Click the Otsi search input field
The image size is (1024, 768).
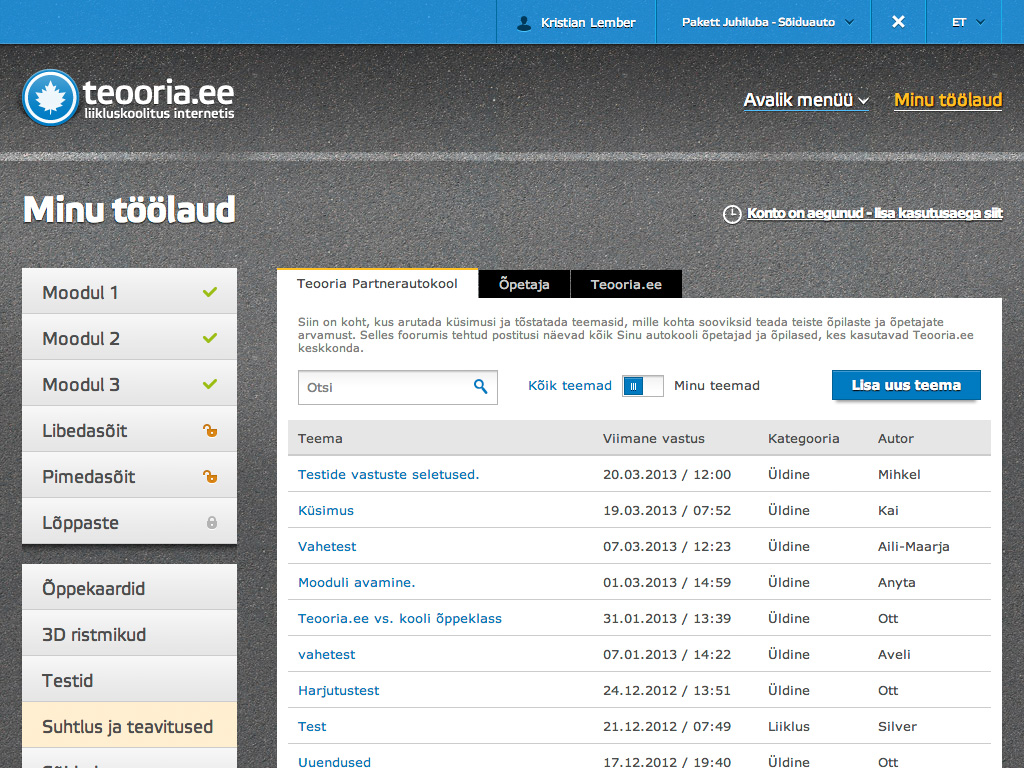385,387
